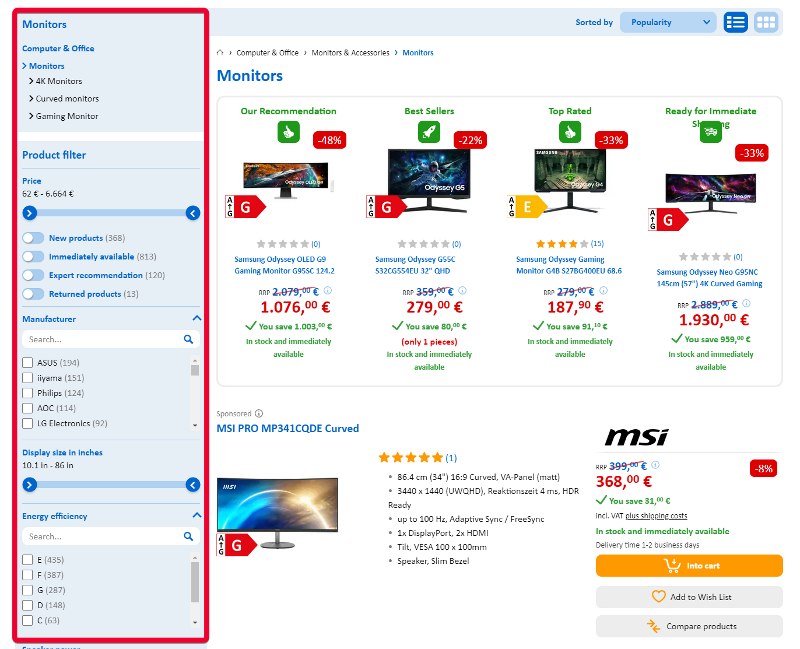Open Samsung Odyssey Neo G95NC product image
This screenshot has width=800, height=649.
point(711,193)
